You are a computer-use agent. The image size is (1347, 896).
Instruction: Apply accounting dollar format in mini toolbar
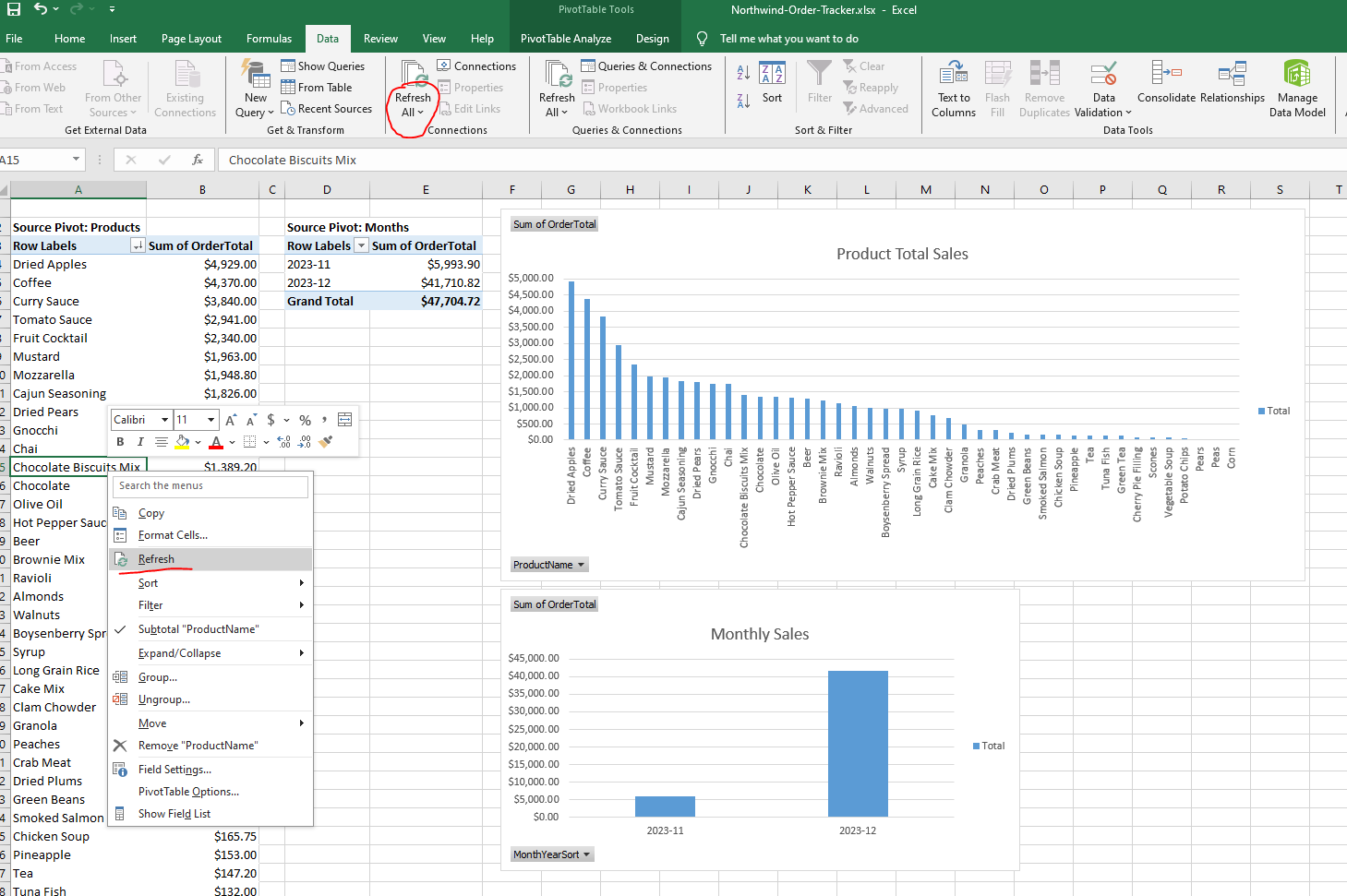pyautogui.click(x=271, y=420)
